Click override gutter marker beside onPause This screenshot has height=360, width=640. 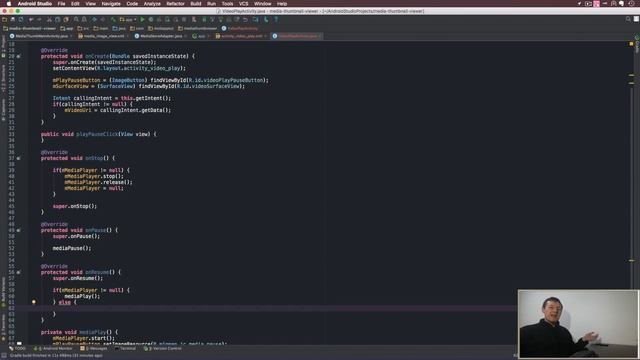click(18, 230)
